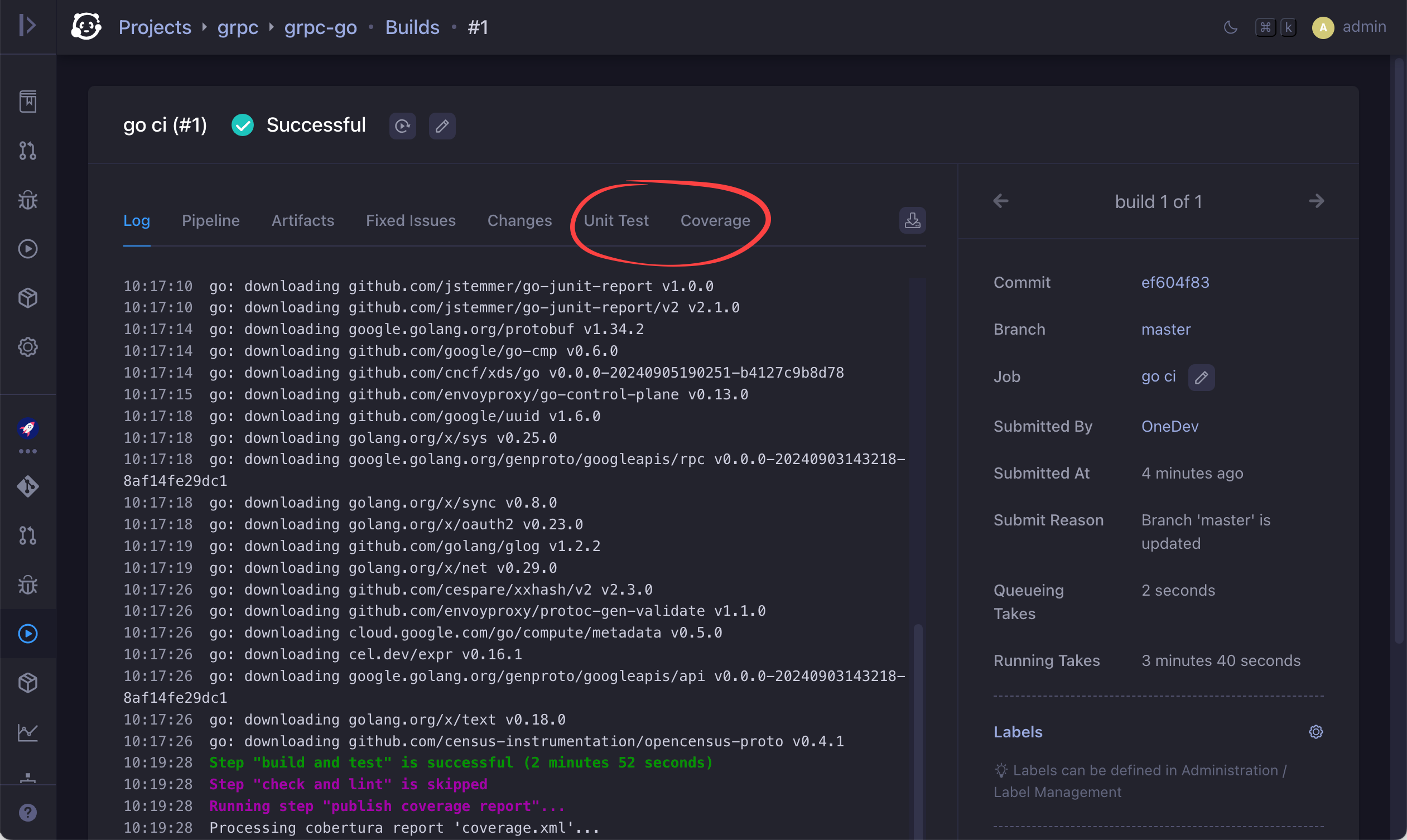Open the Coverage tab
The width and height of the screenshot is (1407, 840).
tap(715, 221)
